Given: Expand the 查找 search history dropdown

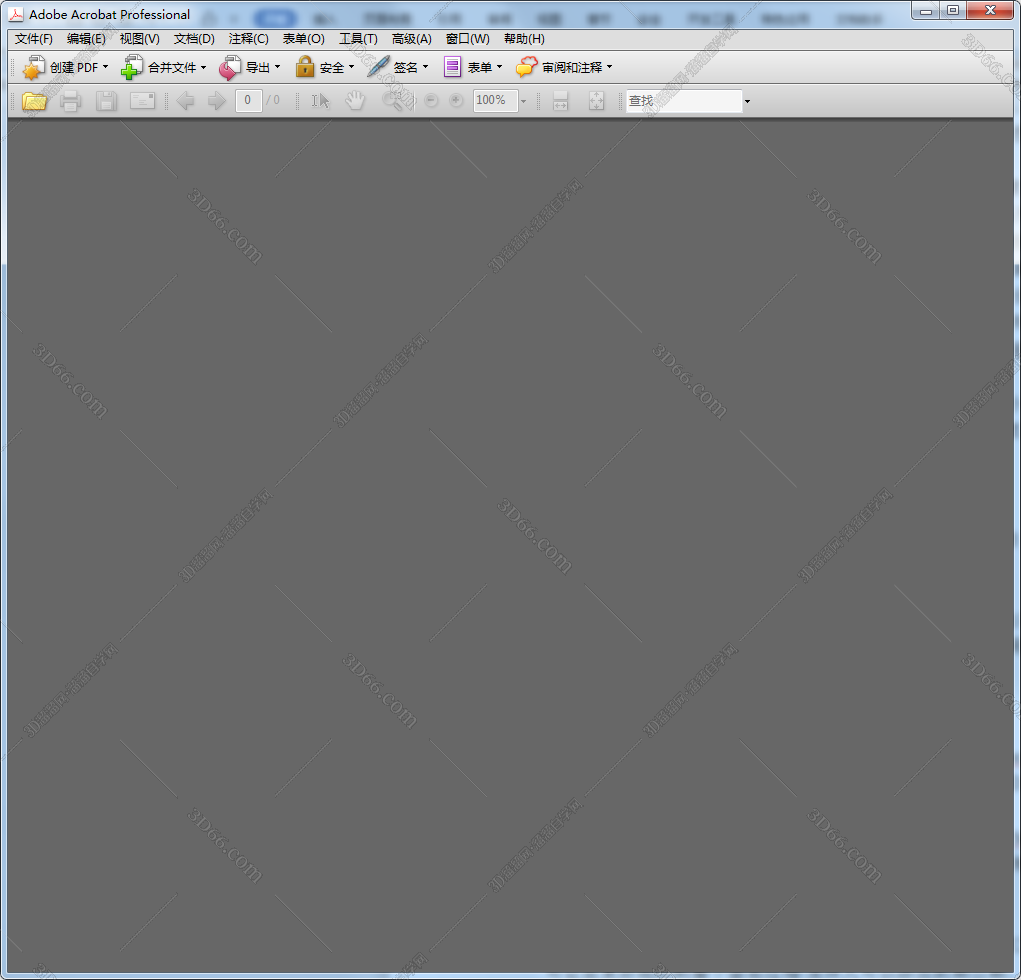Looking at the screenshot, I should coord(746,101).
